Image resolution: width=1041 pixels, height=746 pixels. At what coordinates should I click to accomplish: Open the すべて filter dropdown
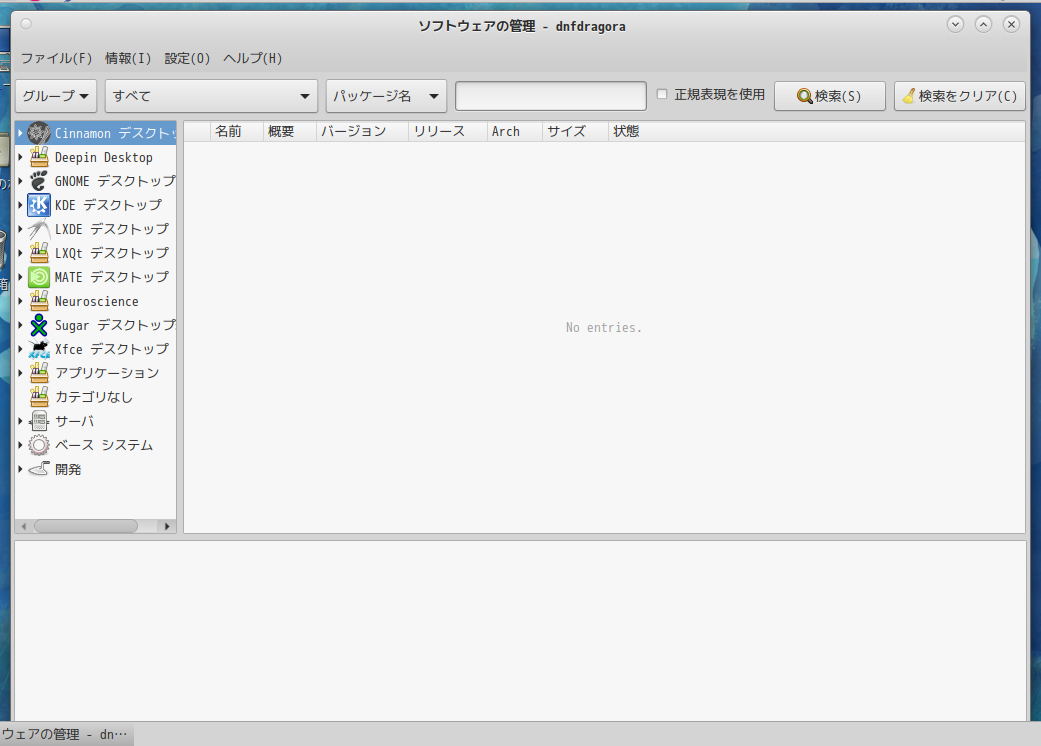pyautogui.click(x=211, y=96)
